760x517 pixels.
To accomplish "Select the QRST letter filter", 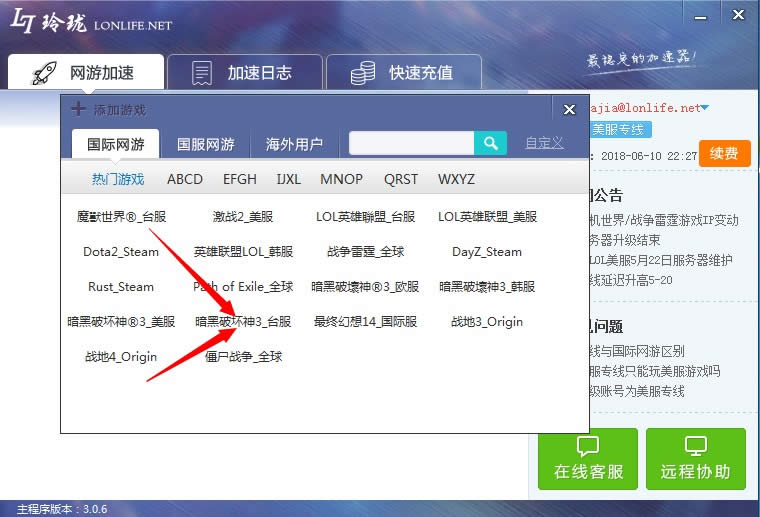I will click(x=400, y=179).
